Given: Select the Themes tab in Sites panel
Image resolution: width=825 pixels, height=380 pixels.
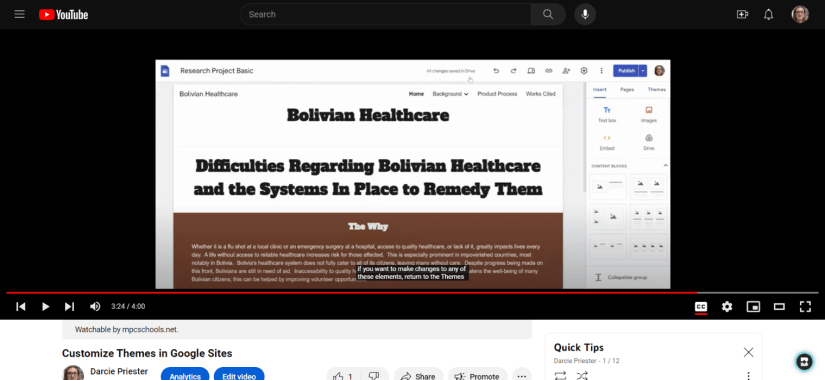Looking at the screenshot, I should pos(657,89).
